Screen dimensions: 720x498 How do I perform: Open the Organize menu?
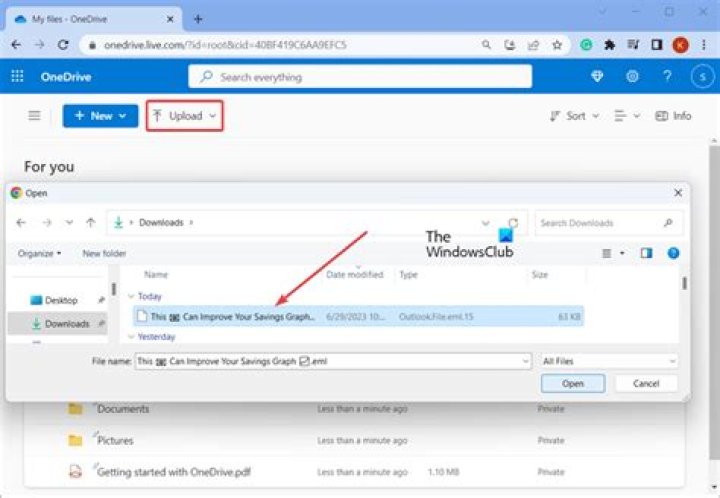(x=39, y=253)
